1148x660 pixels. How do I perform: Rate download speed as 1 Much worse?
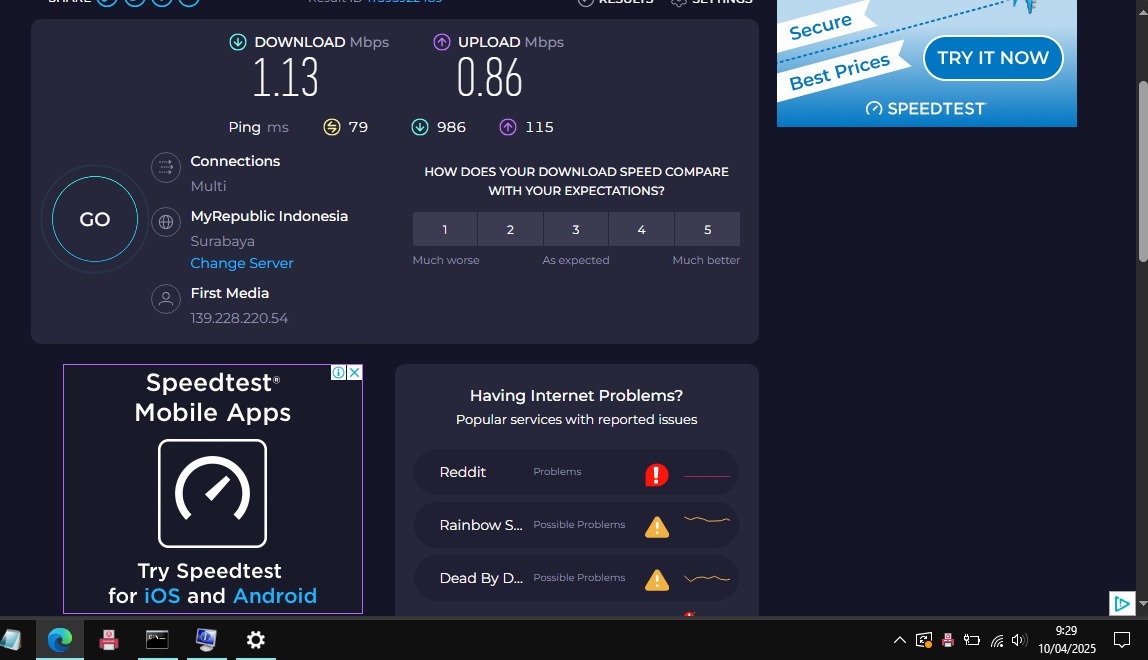coord(444,229)
